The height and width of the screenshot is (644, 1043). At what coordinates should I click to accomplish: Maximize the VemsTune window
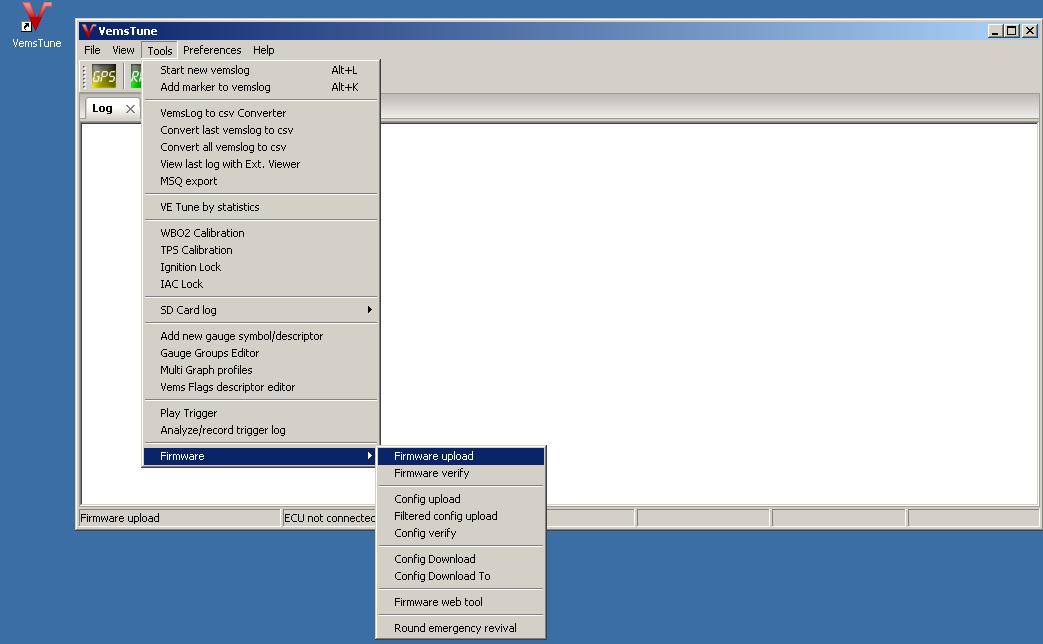1012,31
